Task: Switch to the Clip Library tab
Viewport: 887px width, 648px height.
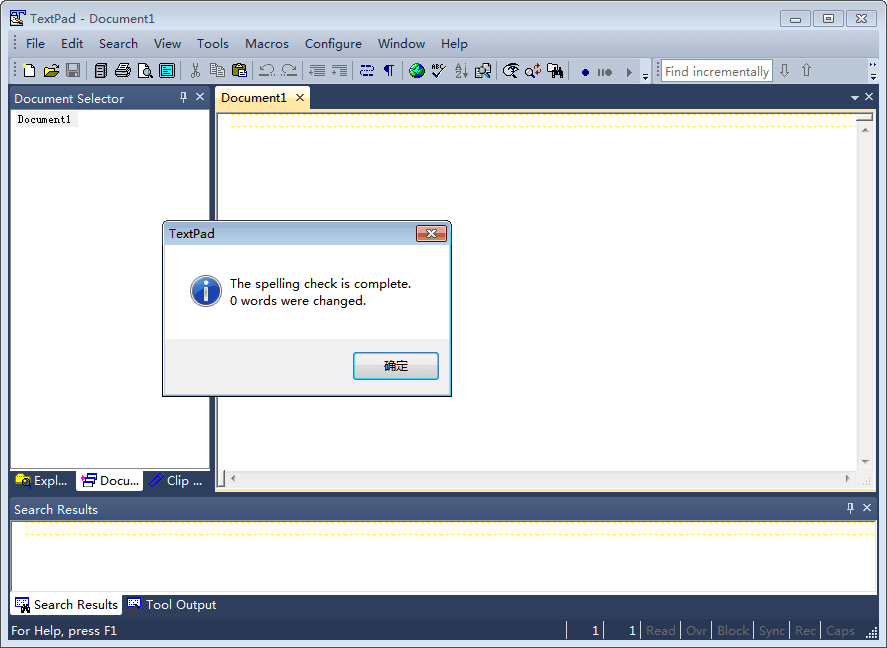Action: point(176,481)
